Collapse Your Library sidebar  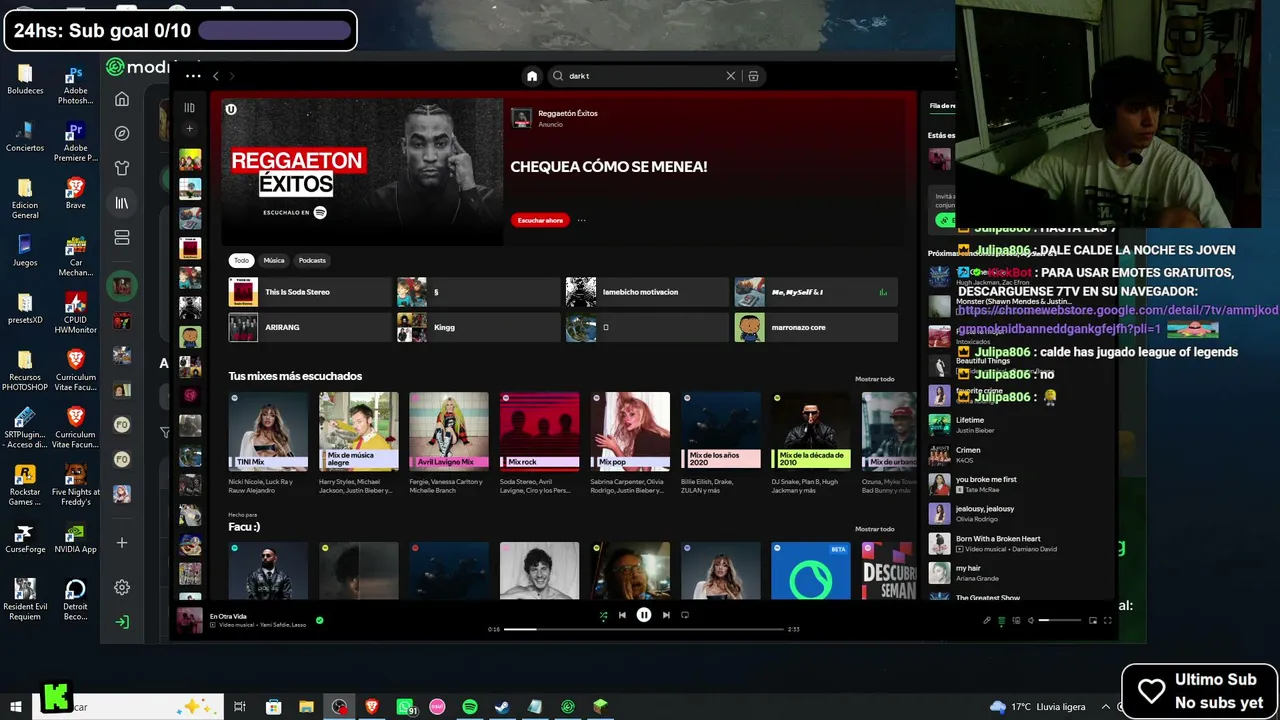[189, 108]
